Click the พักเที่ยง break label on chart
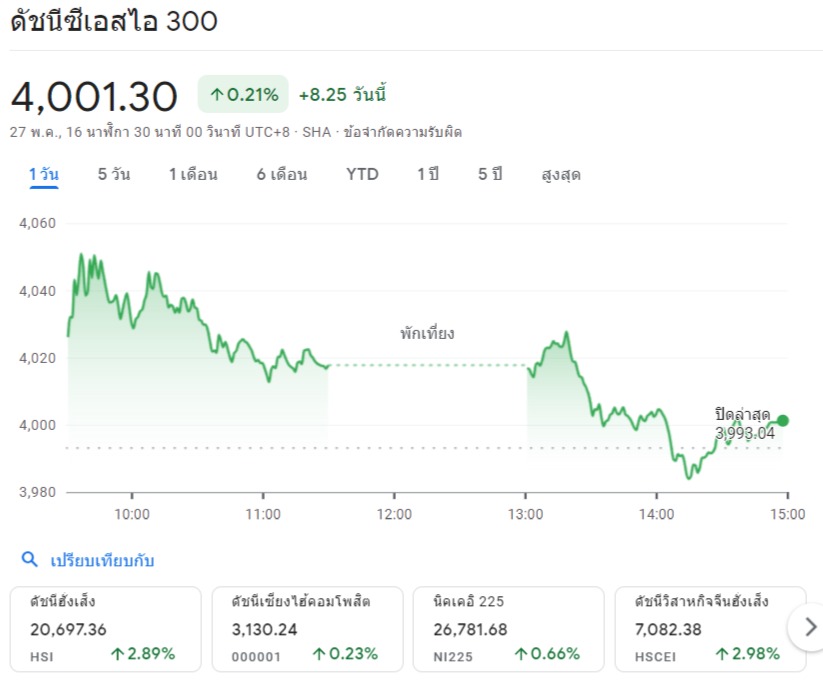This screenshot has height=680, width=823. point(427,334)
